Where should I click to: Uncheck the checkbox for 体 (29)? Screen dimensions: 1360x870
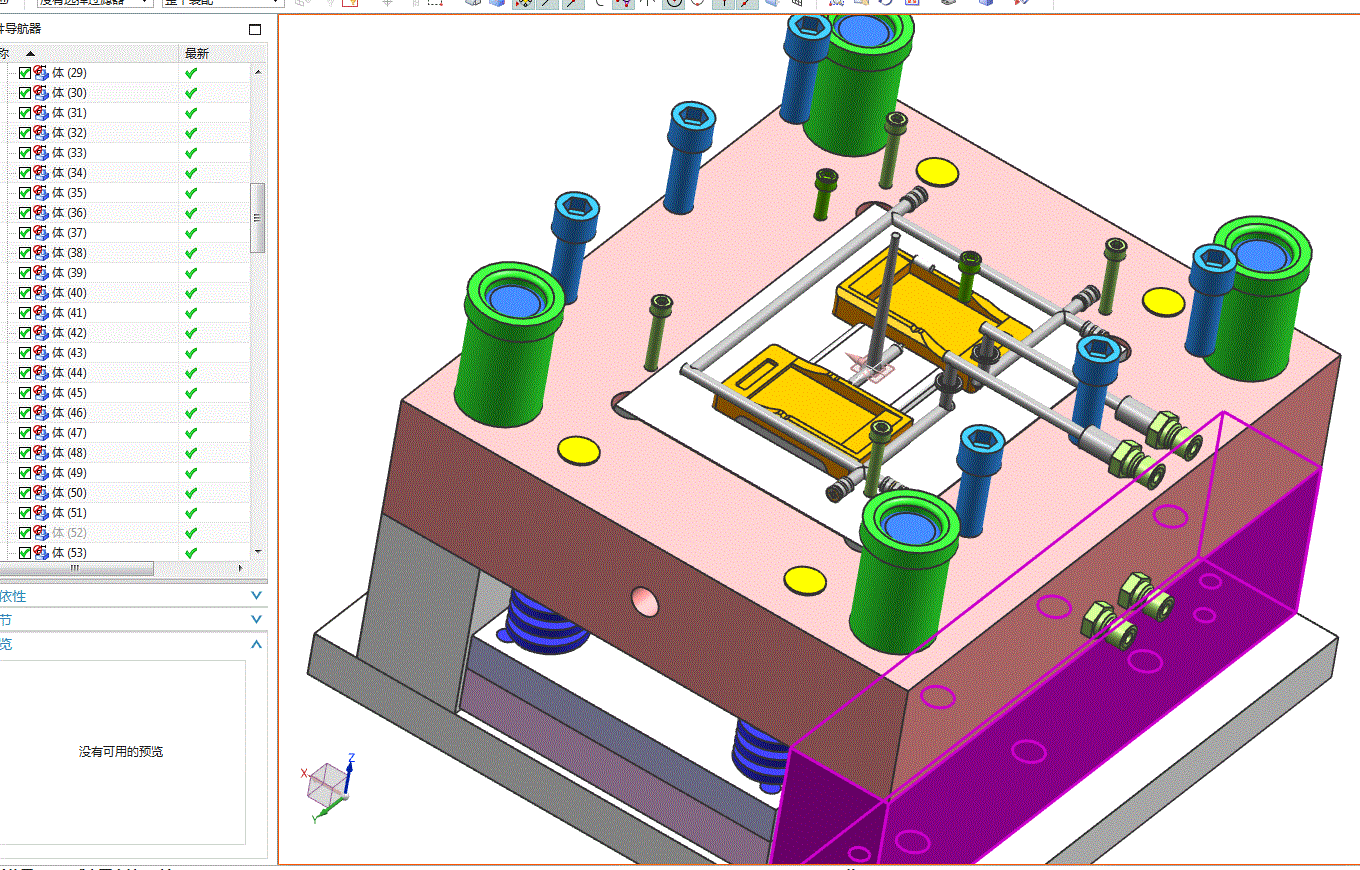[x=25, y=73]
